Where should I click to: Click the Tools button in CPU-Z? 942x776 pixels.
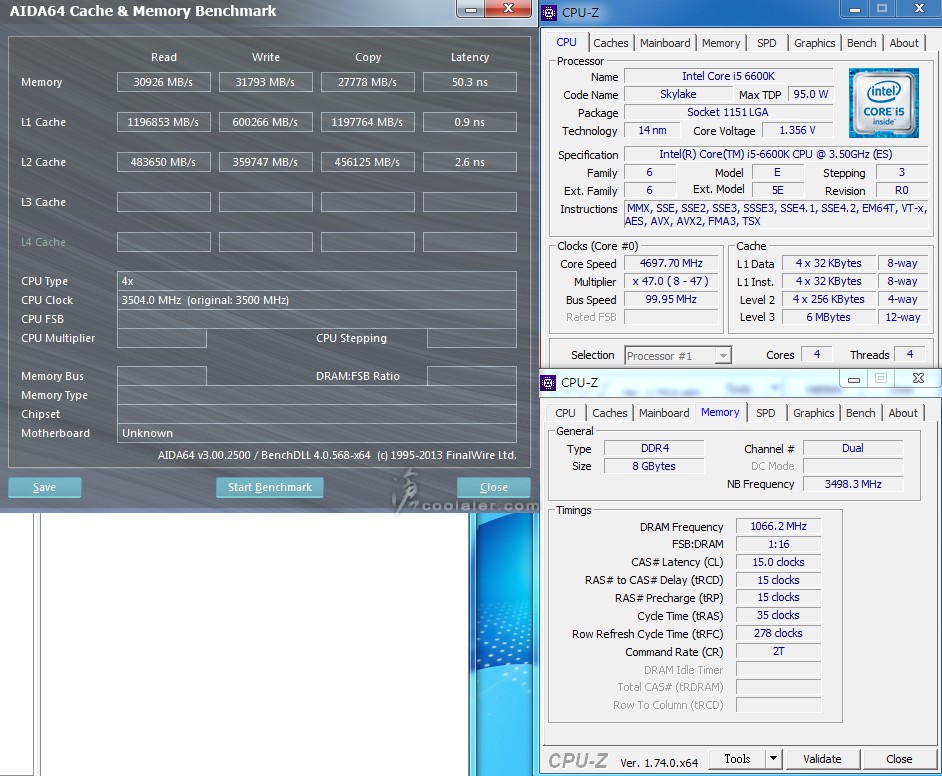click(x=737, y=759)
